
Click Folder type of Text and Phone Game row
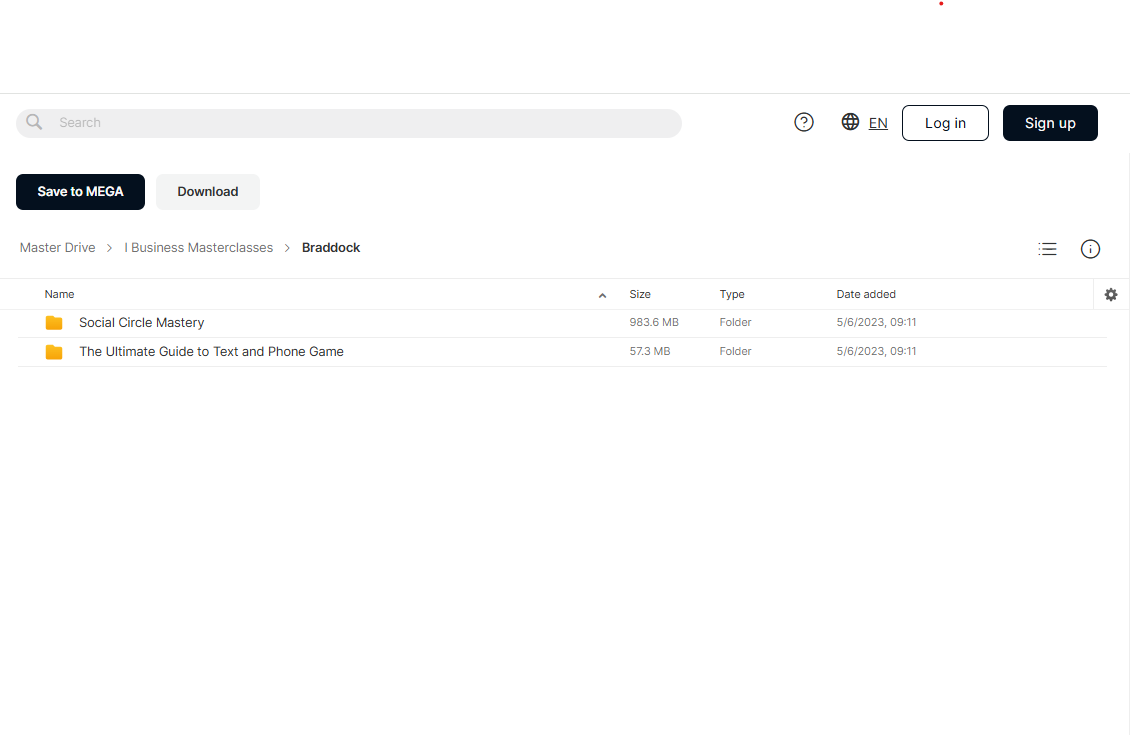click(x=735, y=351)
